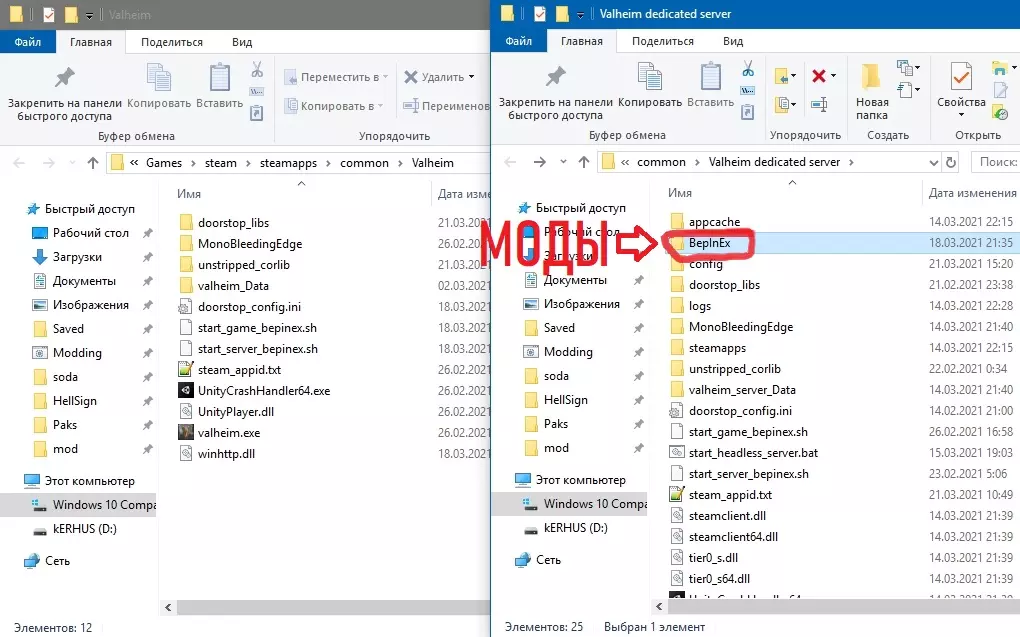1020x637 pixels.
Task: Open Файл menu in dedicated server window
Action: pyautogui.click(x=518, y=41)
